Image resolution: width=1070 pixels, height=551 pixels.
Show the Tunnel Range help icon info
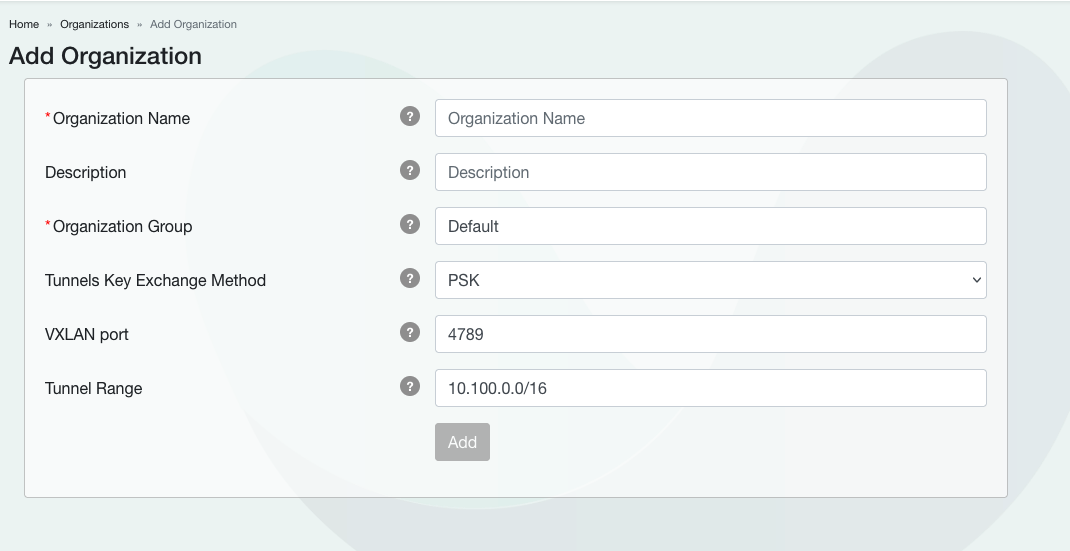409,386
